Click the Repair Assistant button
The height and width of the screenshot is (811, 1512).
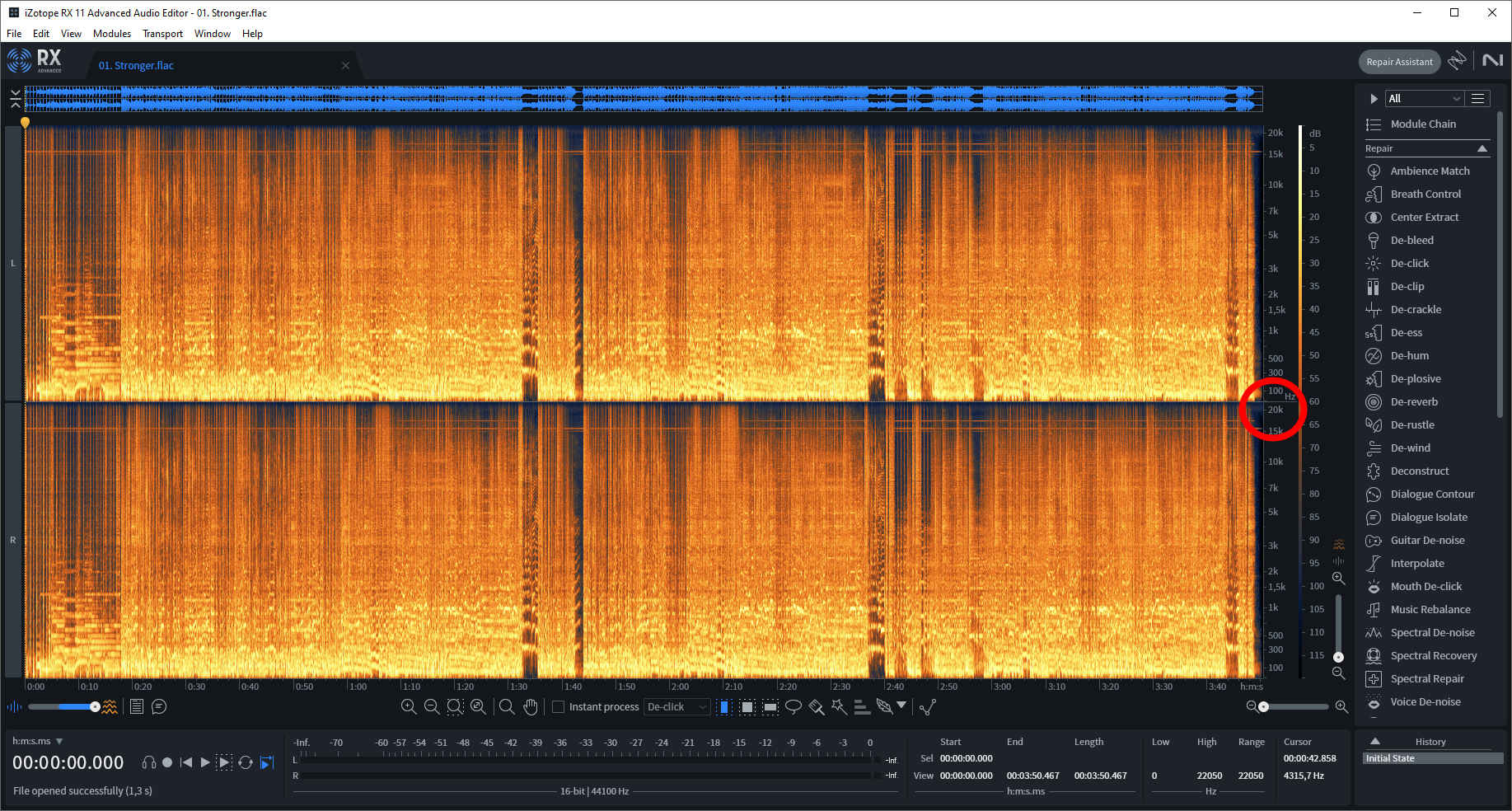(1399, 62)
